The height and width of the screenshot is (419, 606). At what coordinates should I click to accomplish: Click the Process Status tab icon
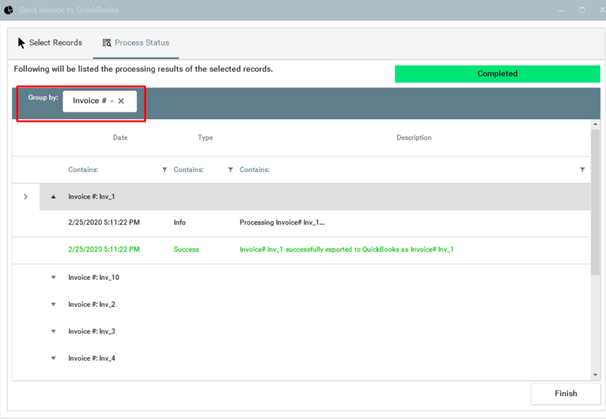pos(107,43)
